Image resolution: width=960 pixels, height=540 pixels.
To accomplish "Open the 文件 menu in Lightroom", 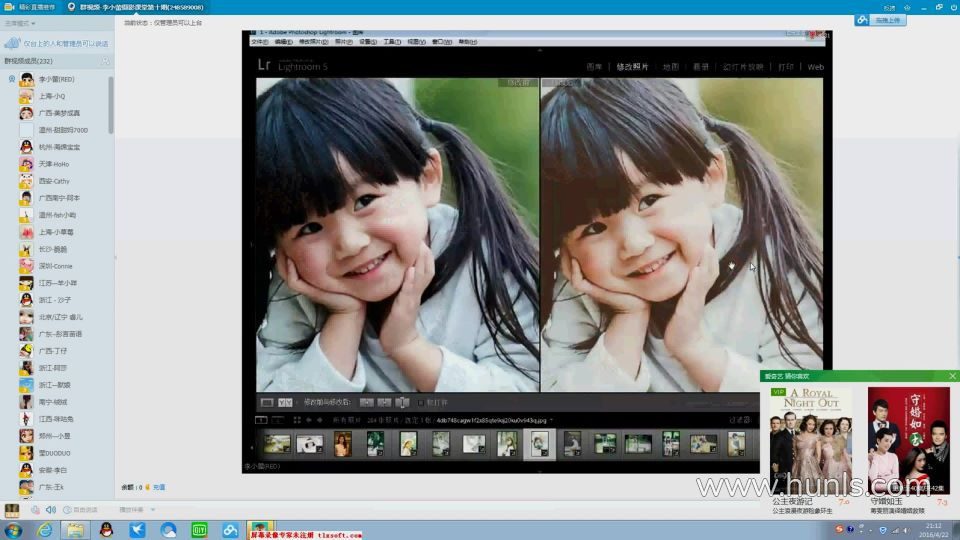I will [x=260, y=42].
